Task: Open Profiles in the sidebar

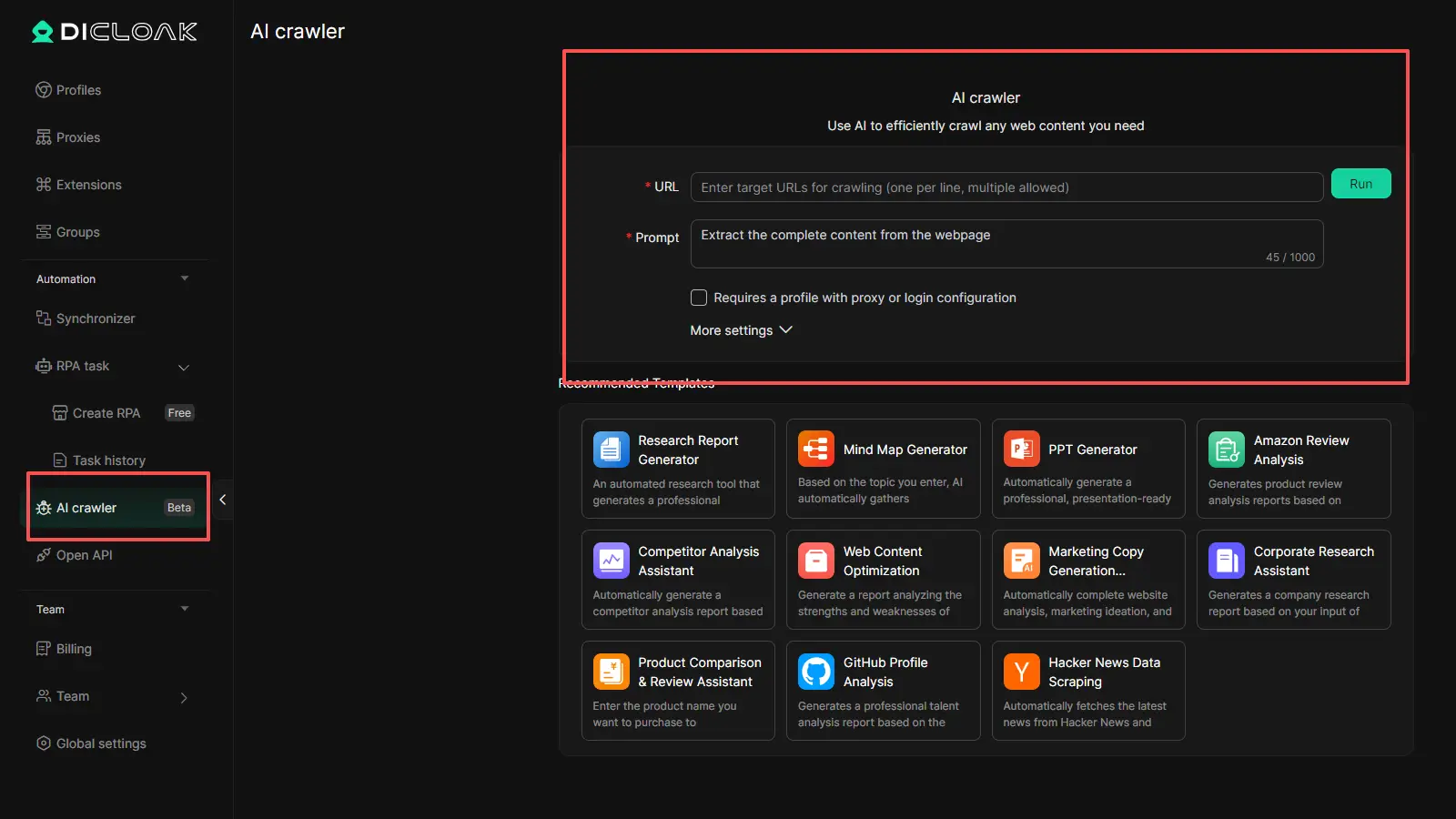Action: (x=78, y=90)
